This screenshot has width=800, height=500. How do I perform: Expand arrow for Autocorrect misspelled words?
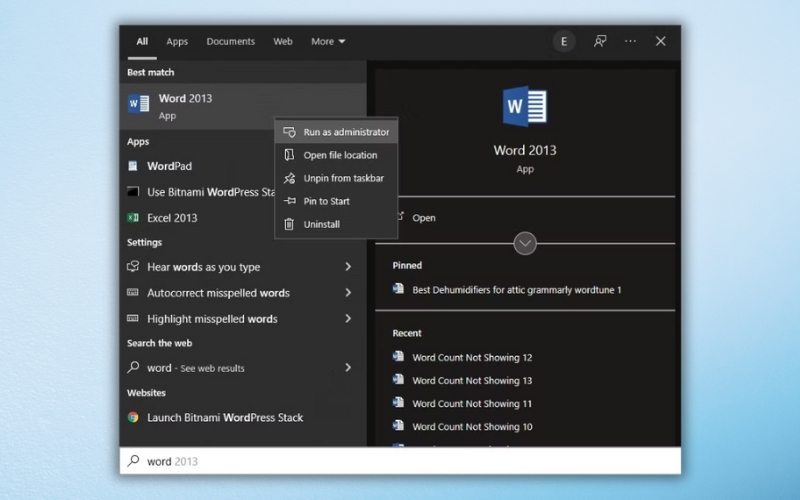coord(348,292)
